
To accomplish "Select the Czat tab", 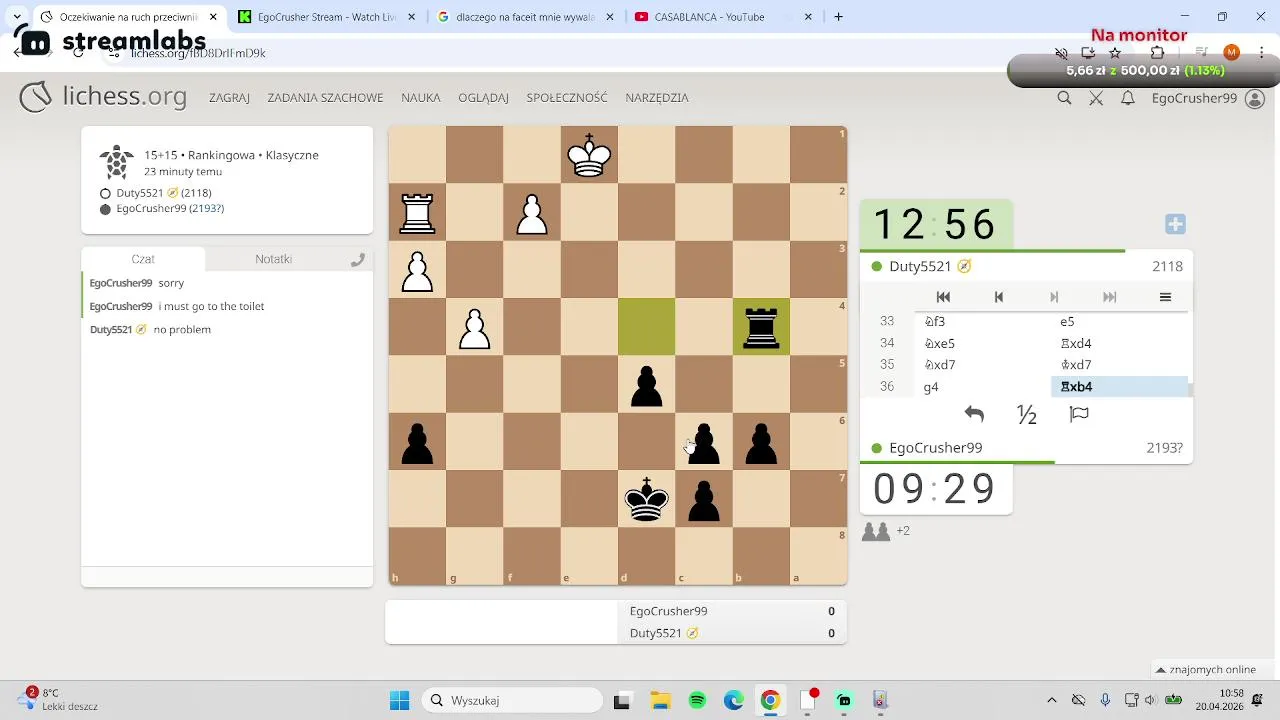I will tap(143, 259).
